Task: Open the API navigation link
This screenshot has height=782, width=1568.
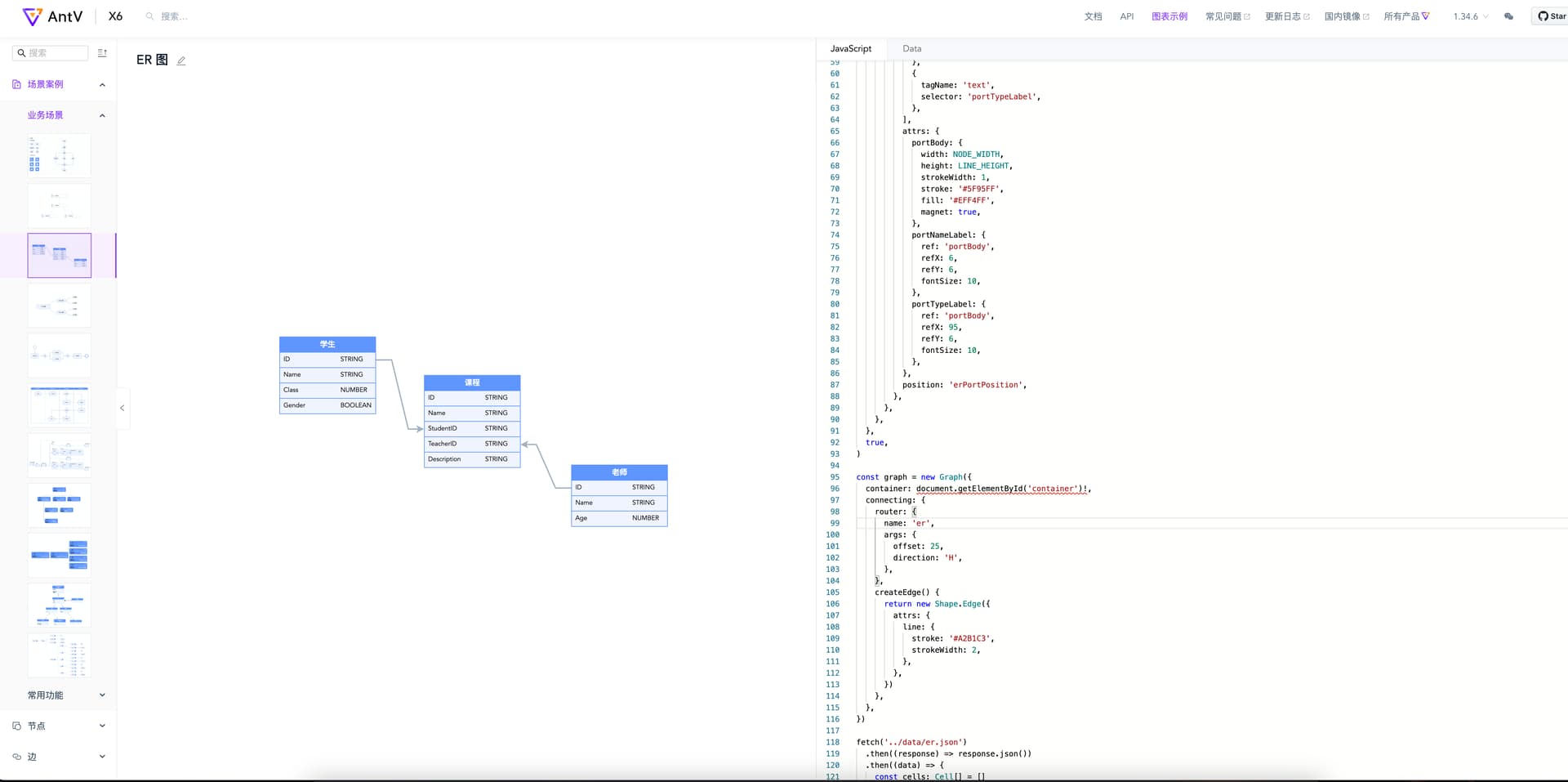Action: [x=1127, y=16]
